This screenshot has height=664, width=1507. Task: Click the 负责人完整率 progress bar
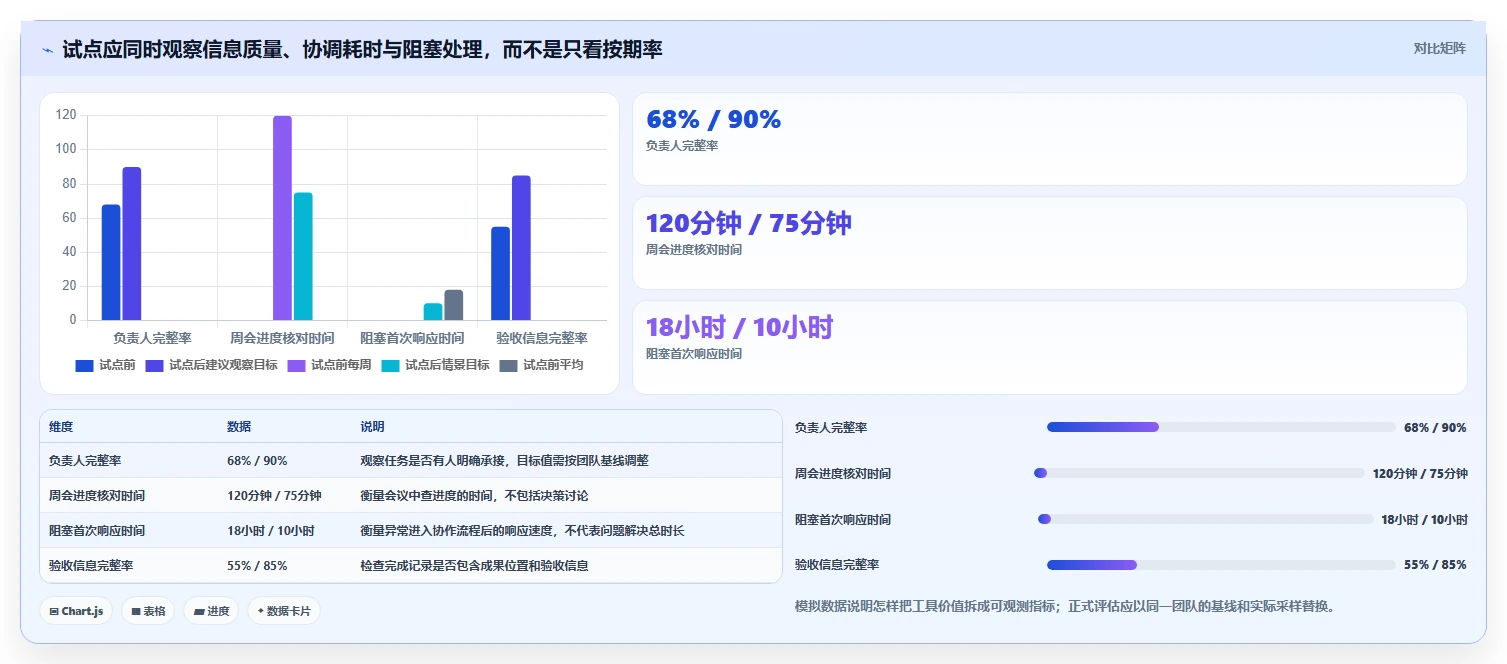[x=1221, y=427]
